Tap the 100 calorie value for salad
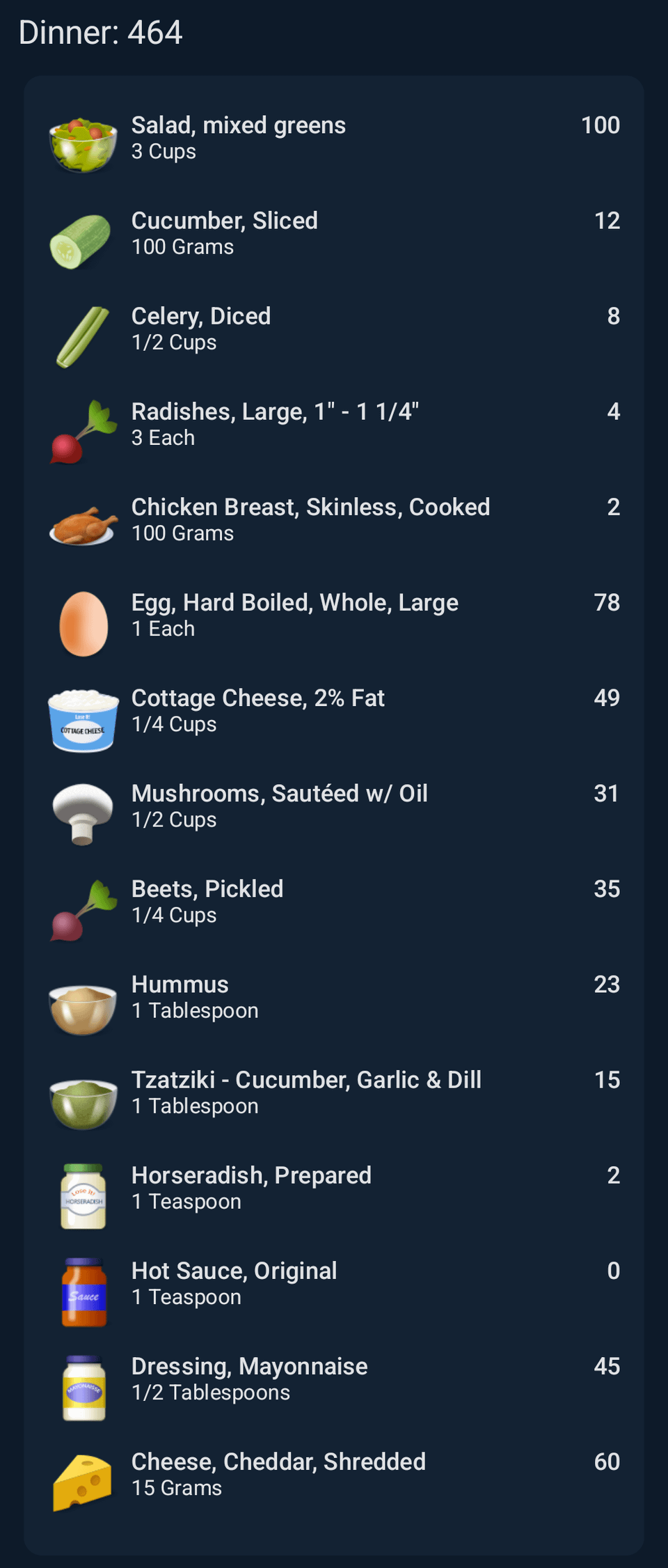 pos(600,125)
